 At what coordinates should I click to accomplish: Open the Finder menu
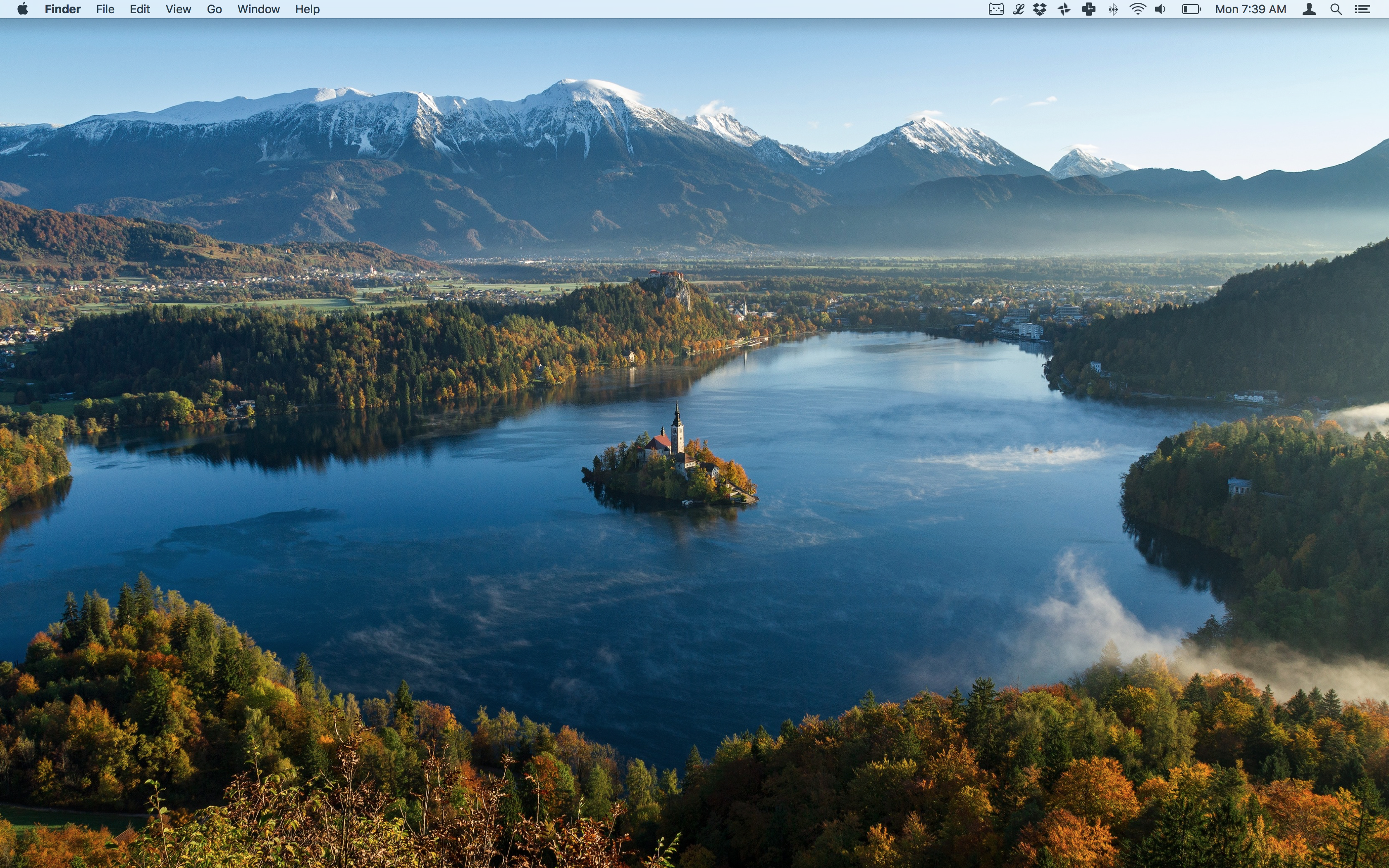[62, 9]
